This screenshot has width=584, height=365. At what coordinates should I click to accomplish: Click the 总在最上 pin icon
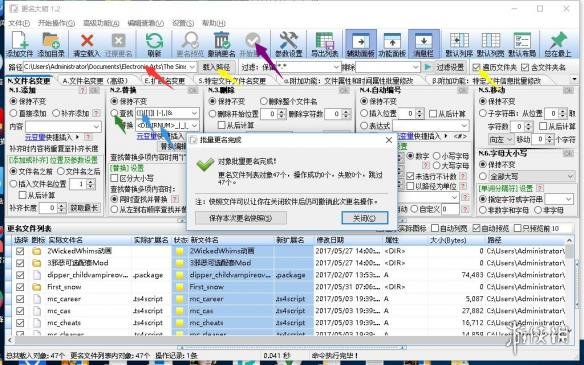[x=558, y=40]
